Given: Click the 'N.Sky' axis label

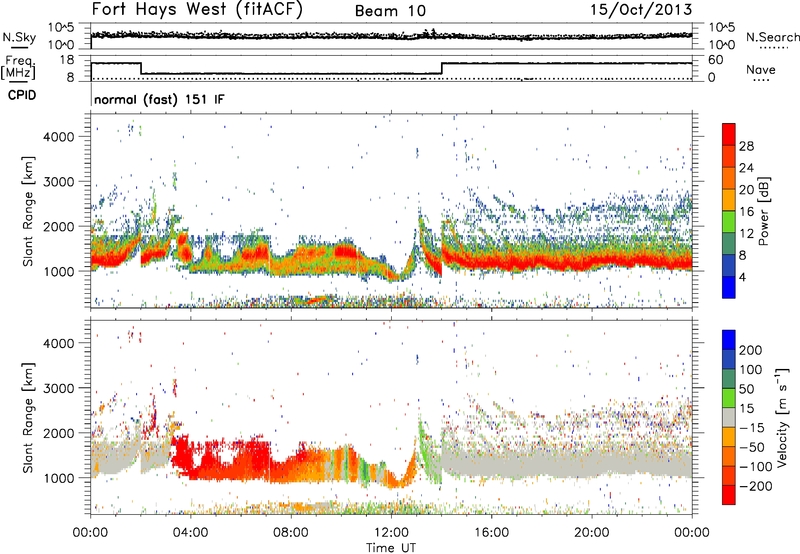Looking at the screenshot, I should tap(19, 37).
